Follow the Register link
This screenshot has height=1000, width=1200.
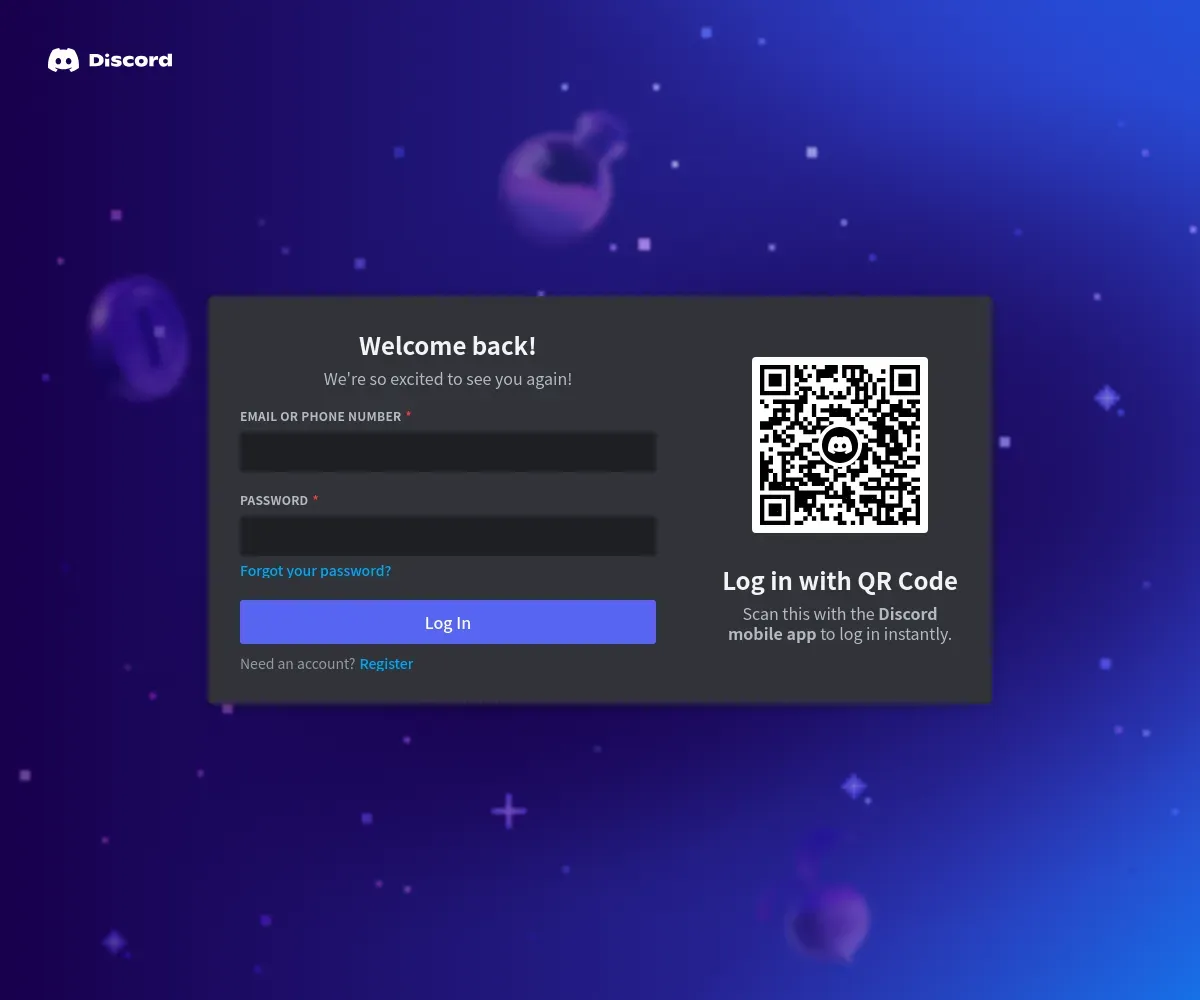[386, 664]
